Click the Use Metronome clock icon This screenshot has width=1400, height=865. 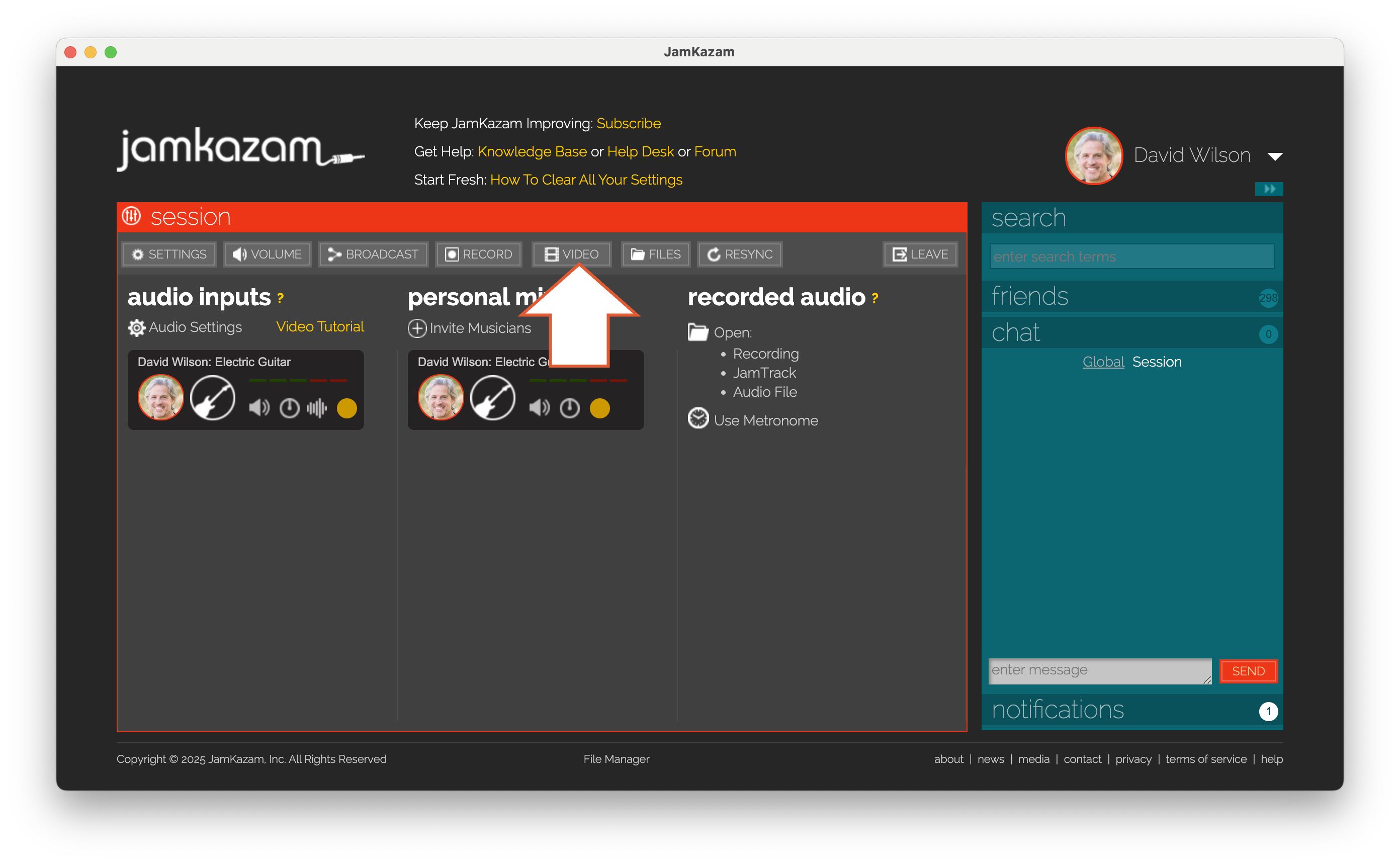coord(697,419)
